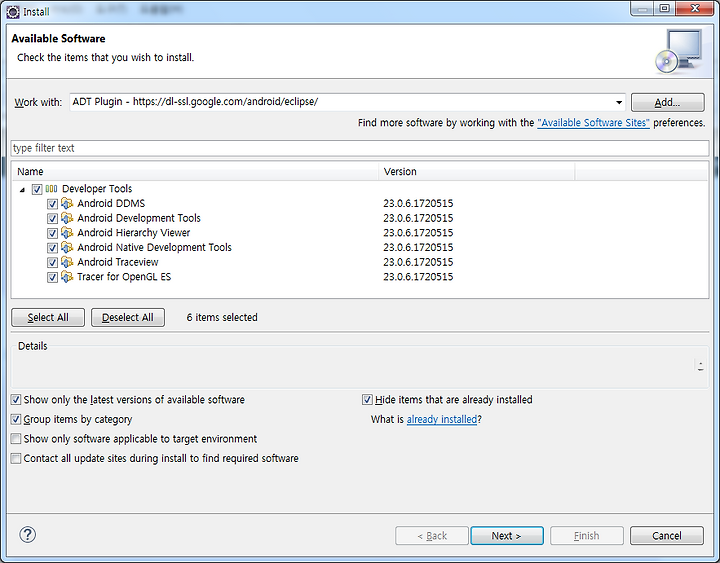Open help via the question mark icon
This screenshot has height=563, width=720.
click(x=28, y=535)
